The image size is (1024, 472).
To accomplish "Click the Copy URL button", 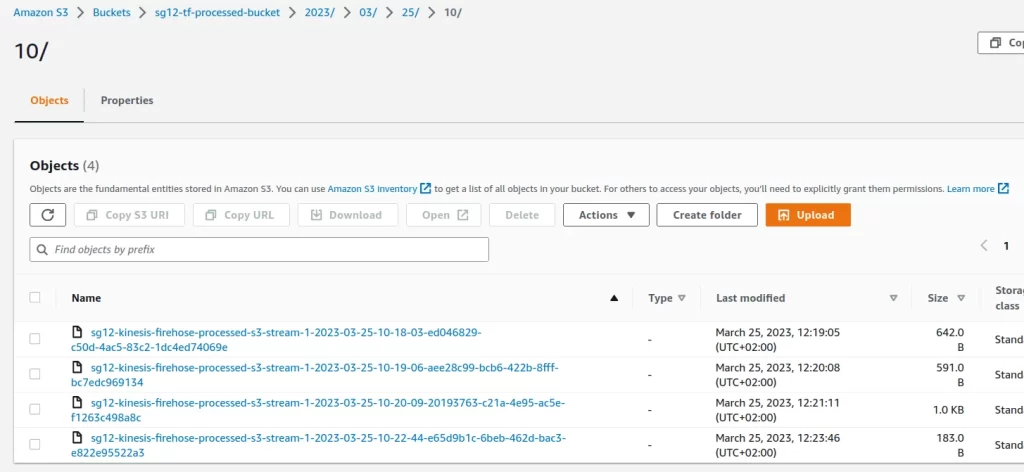I will (240, 215).
